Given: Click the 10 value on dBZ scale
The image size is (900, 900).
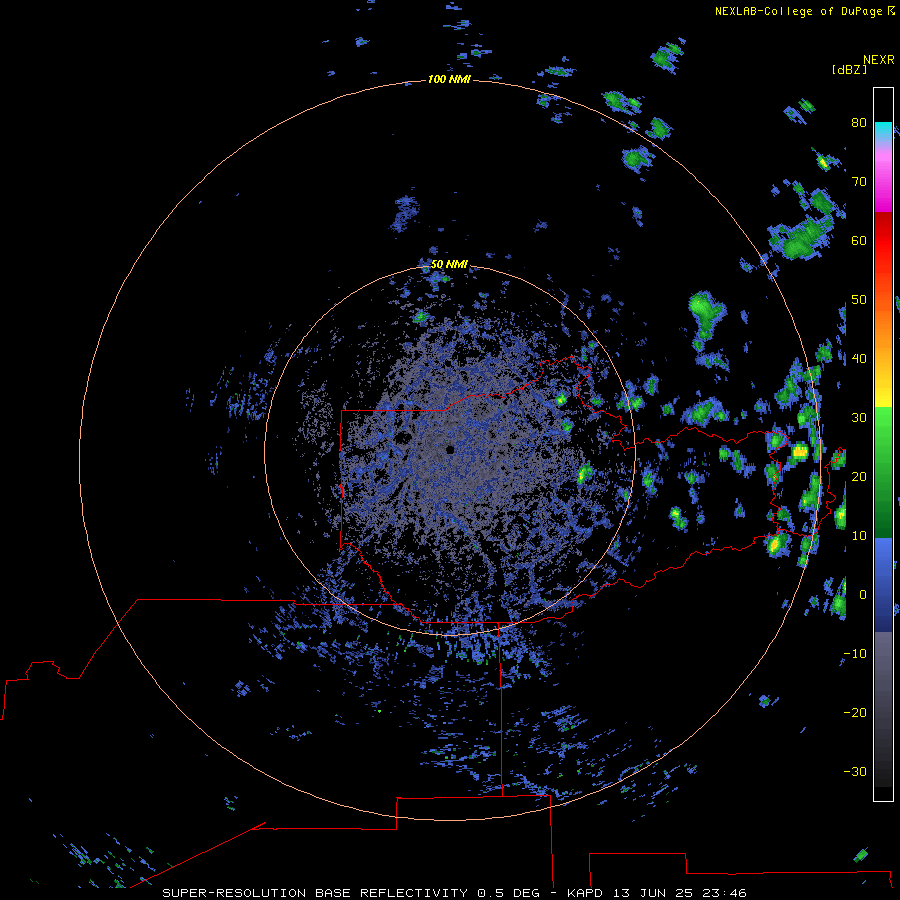Looking at the screenshot, I should [x=859, y=536].
